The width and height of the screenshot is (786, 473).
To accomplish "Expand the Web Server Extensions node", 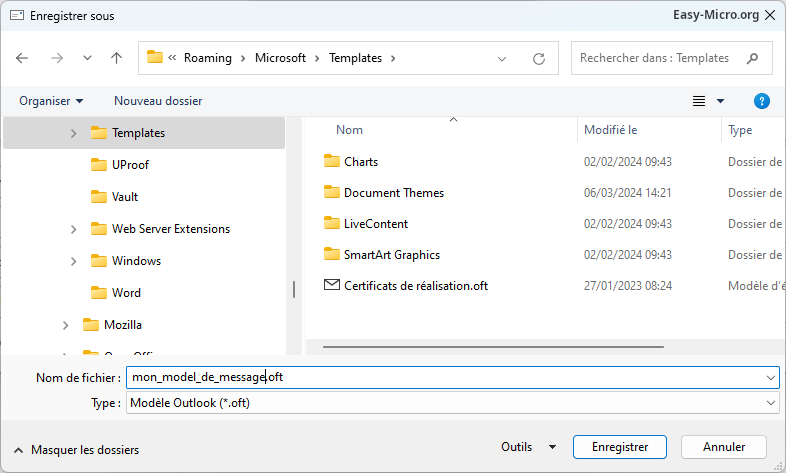I will (x=74, y=229).
